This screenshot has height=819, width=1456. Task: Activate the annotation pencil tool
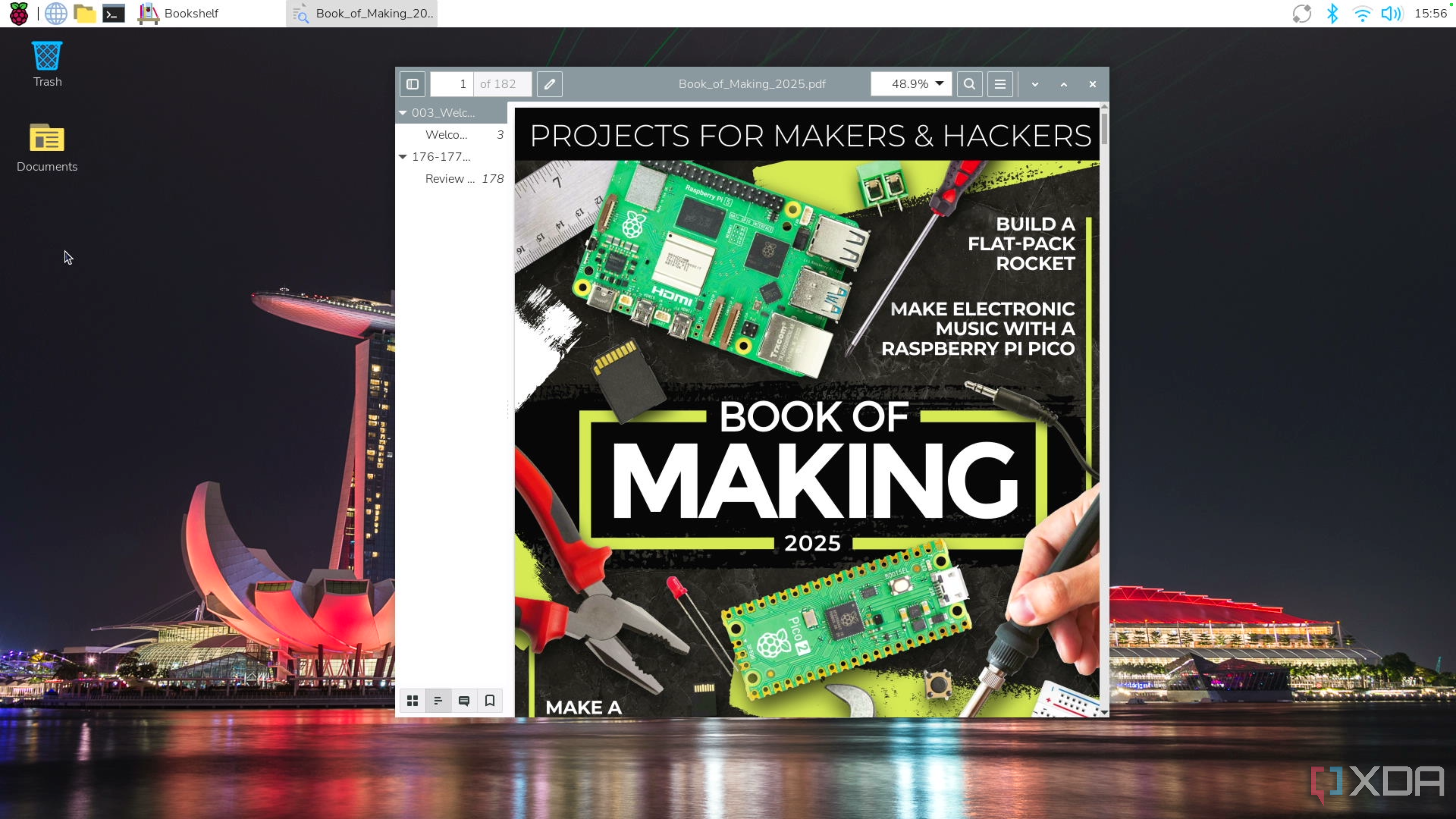tap(549, 84)
